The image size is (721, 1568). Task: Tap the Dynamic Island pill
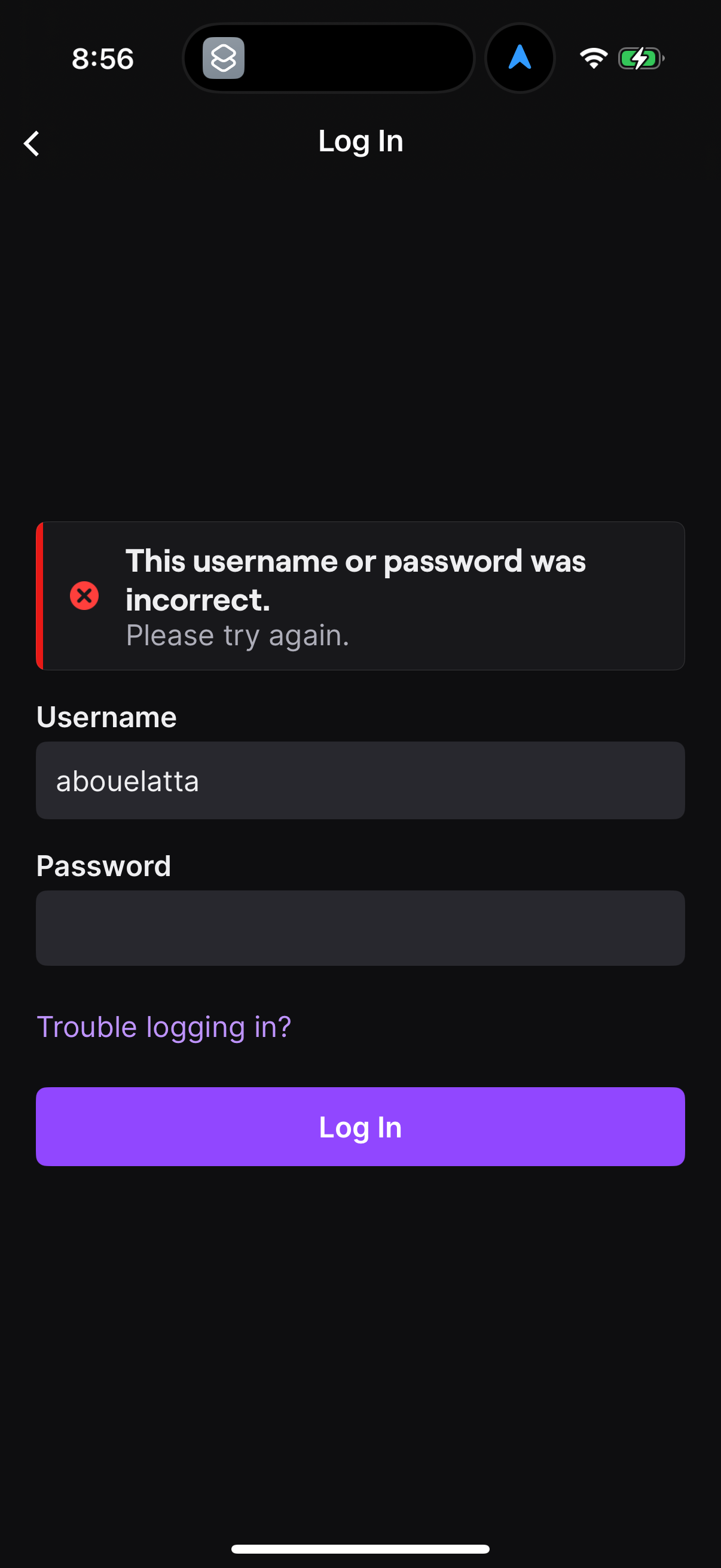pyautogui.click(x=328, y=57)
